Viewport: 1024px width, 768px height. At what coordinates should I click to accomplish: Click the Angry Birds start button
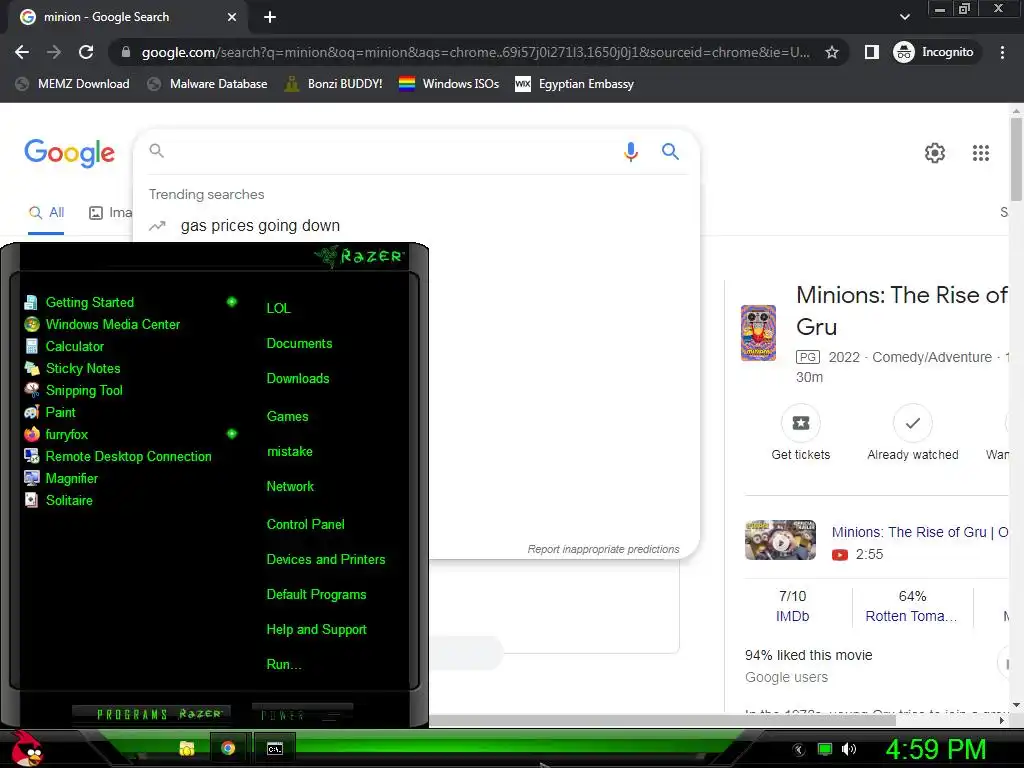click(27, 748)
